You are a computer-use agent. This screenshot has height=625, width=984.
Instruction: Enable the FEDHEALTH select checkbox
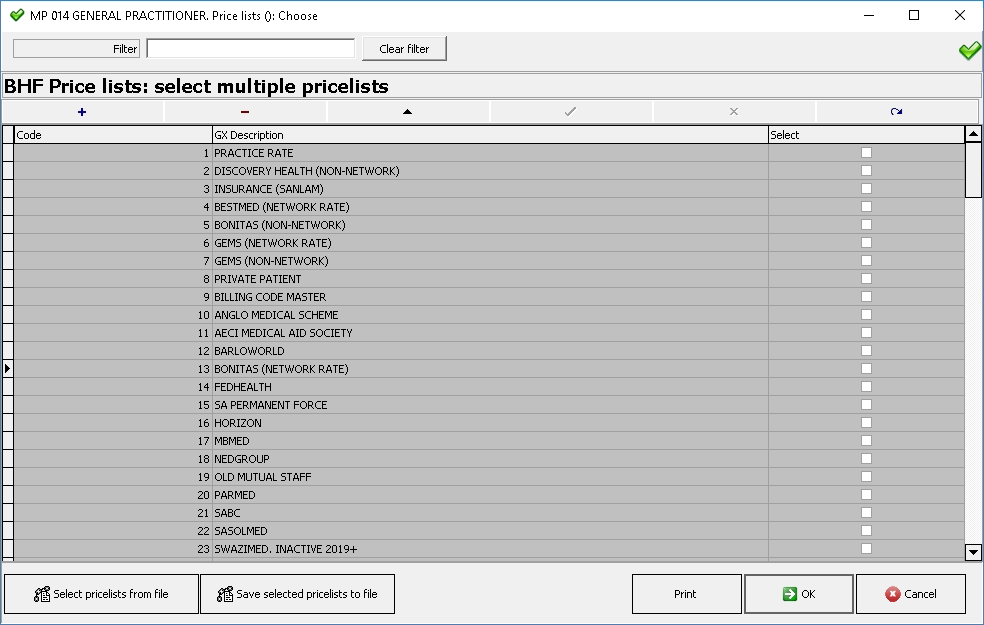(x=867, y=387)
